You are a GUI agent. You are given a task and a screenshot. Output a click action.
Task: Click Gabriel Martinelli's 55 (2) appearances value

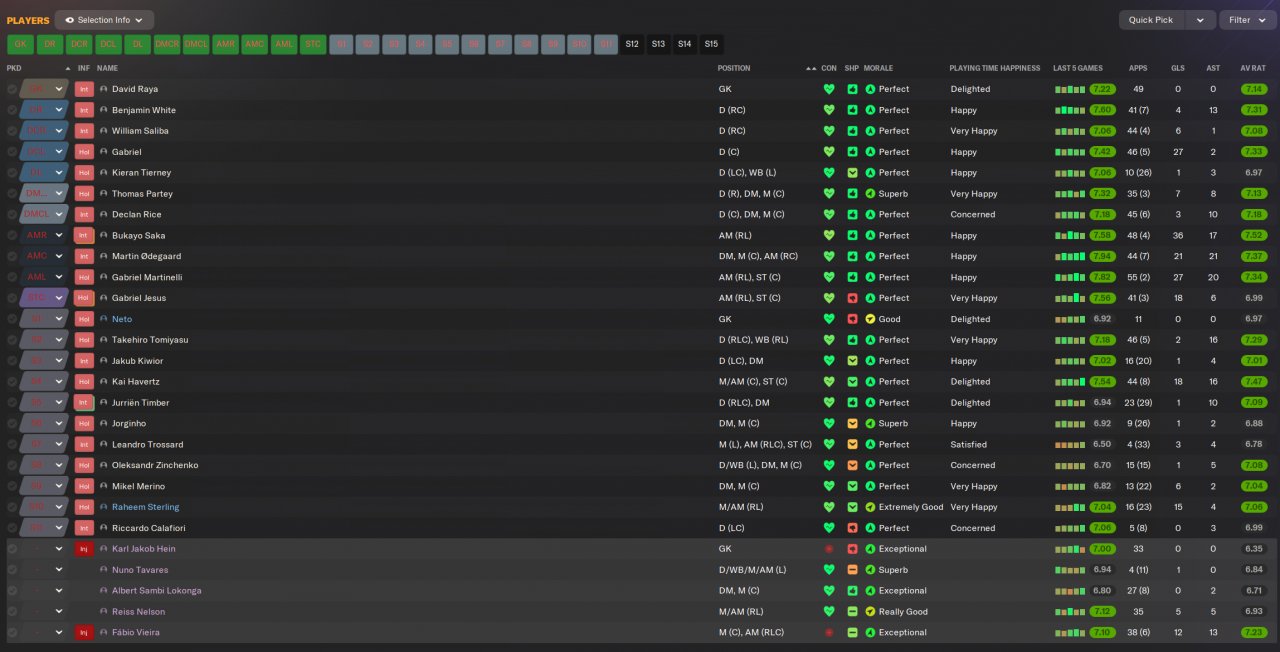tap(1138, 278)
